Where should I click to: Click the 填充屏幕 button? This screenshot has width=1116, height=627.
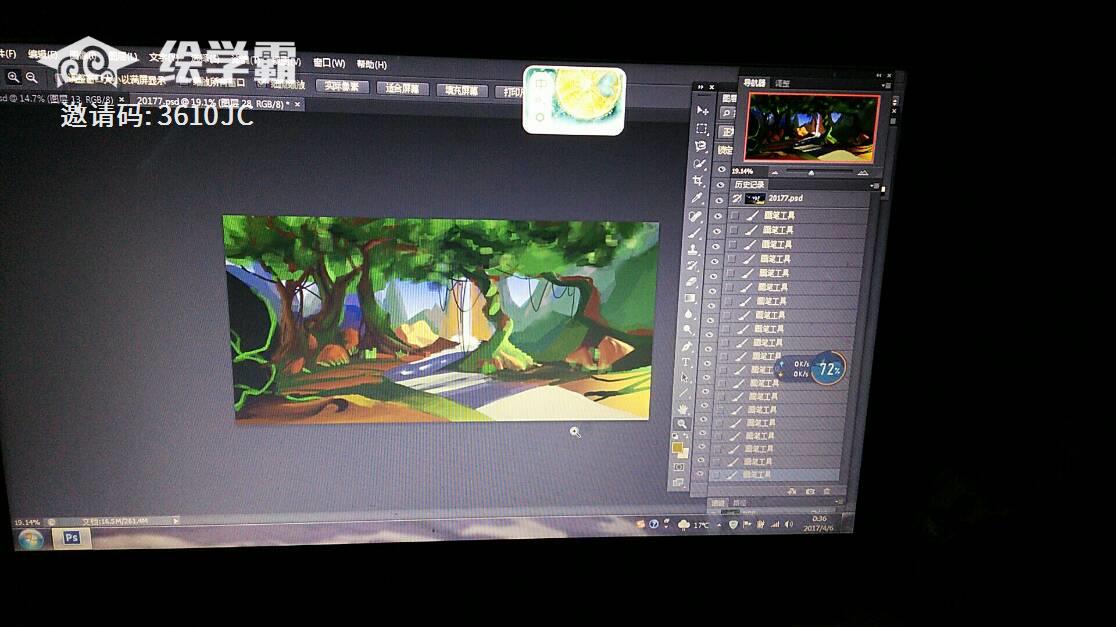tap(461, 90)
